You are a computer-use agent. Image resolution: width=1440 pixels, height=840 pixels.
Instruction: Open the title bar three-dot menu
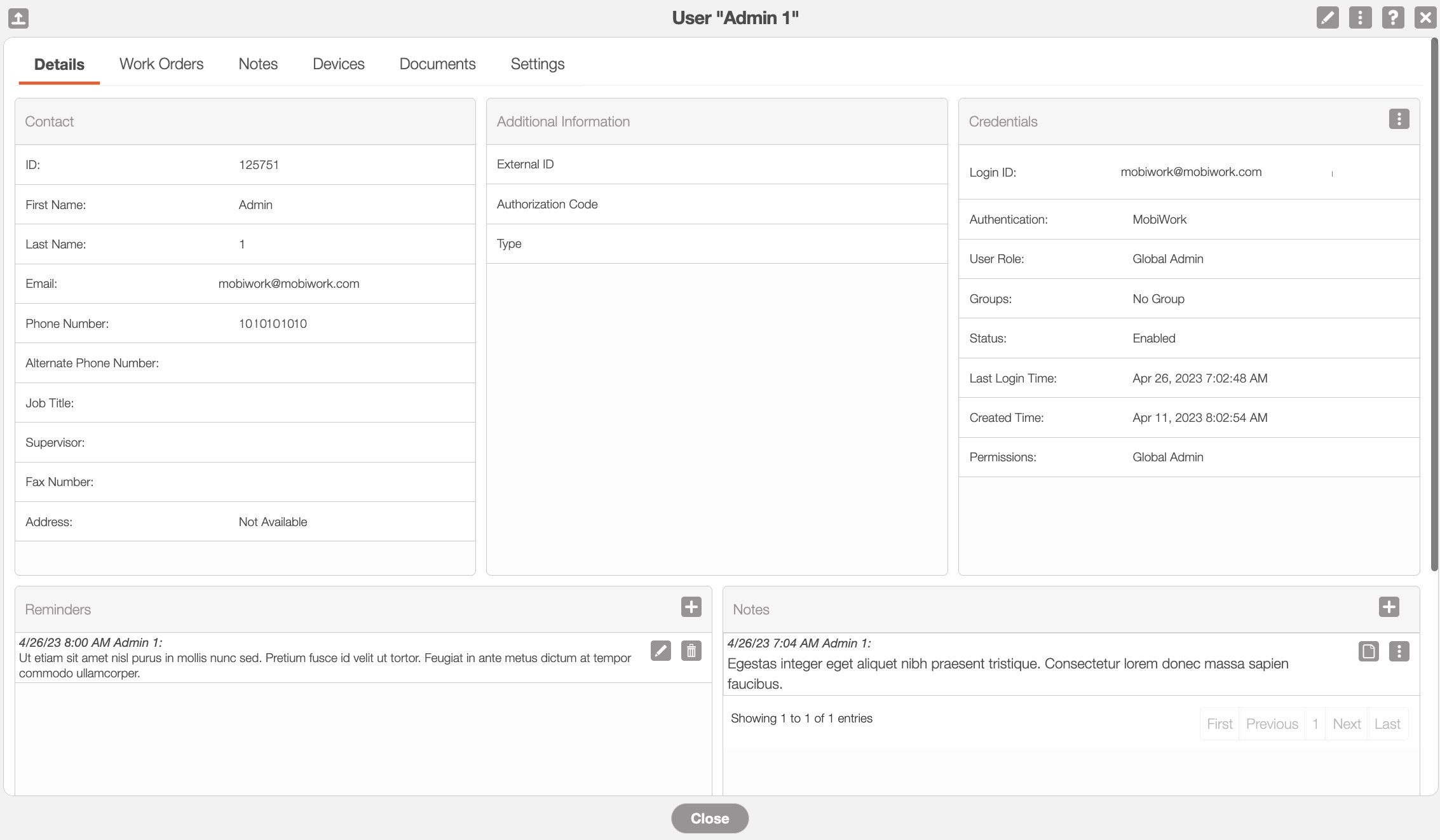1360,18
